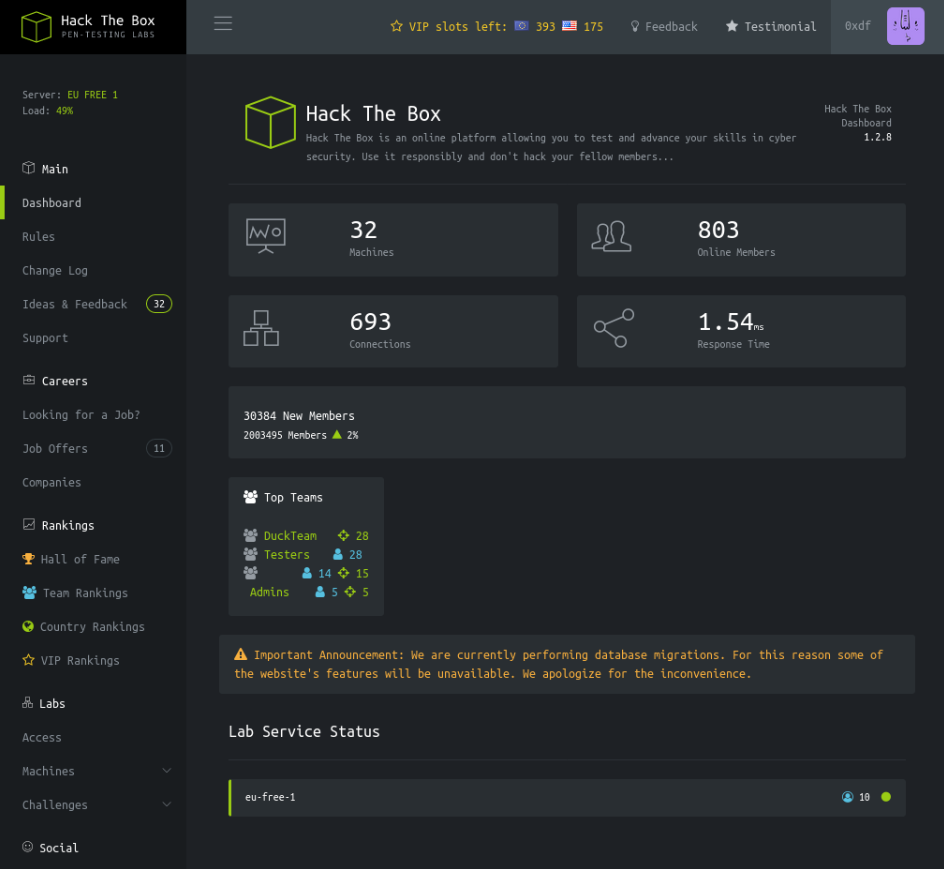This screenshot has width=944, height=869.
Task: Open the Testers team link
Action: [x=287, y=555]
